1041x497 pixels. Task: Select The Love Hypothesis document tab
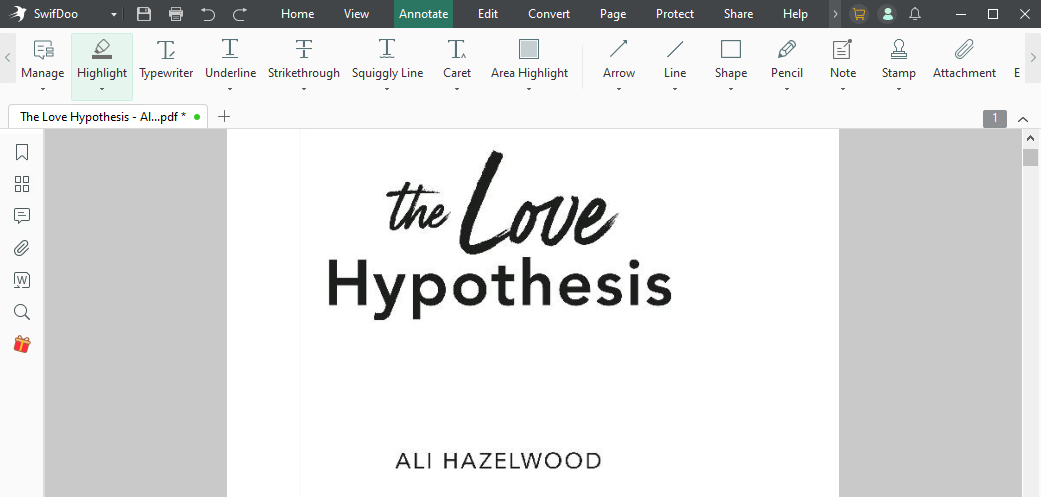coord(108,117)
